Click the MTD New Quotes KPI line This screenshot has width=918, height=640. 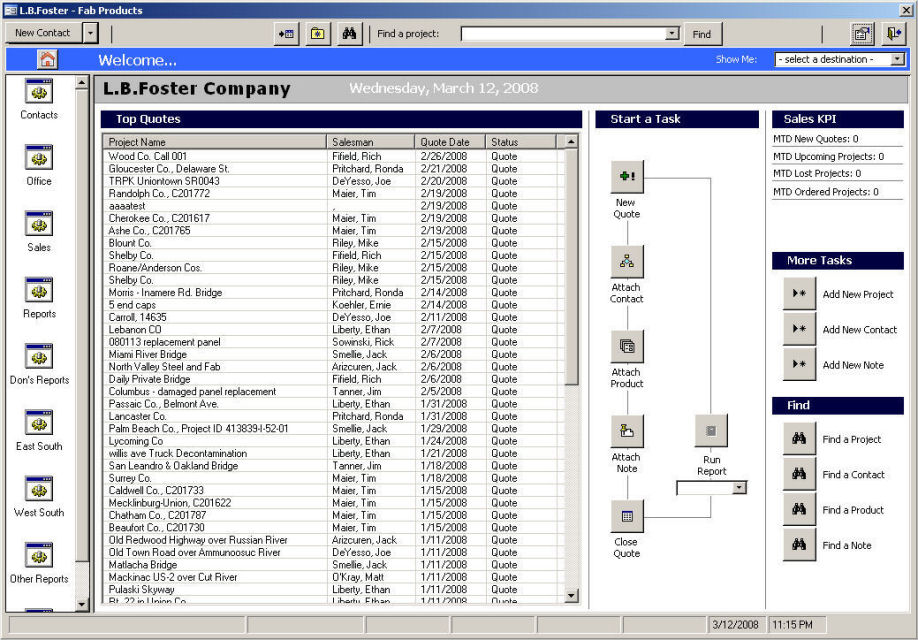pos(816,139)
